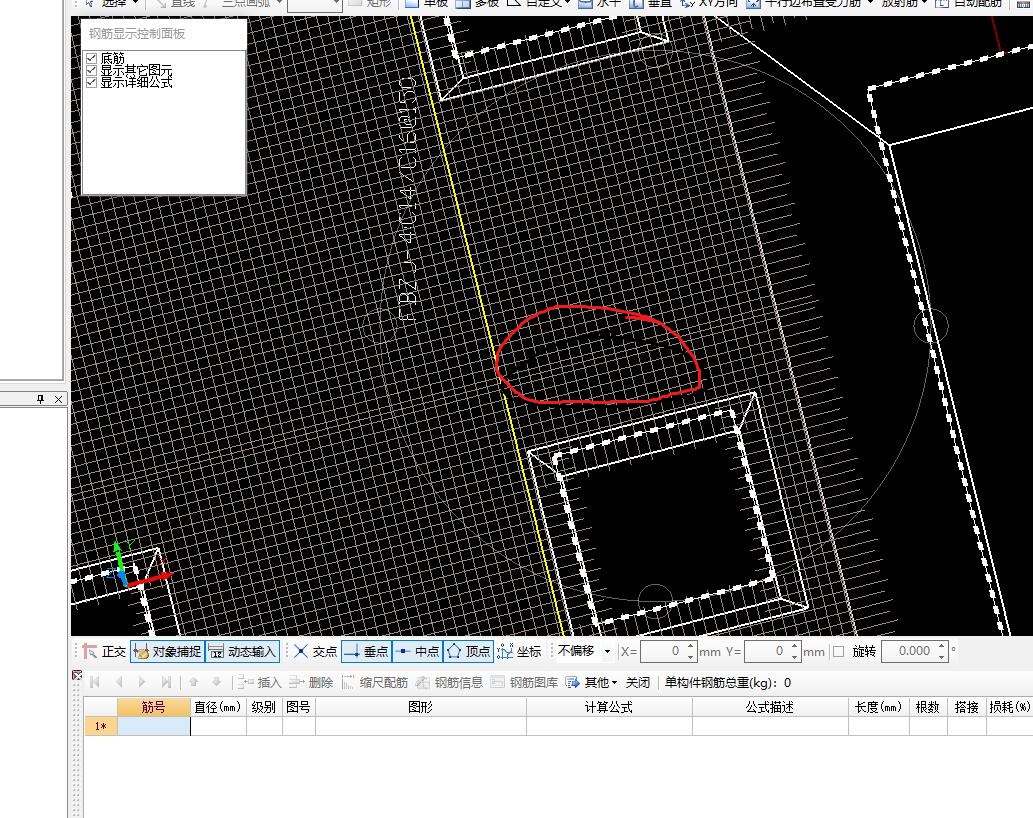Toggle 顶点 vertex snap
This screenshot has height=818, width=1033.
[x=468, y=651]
